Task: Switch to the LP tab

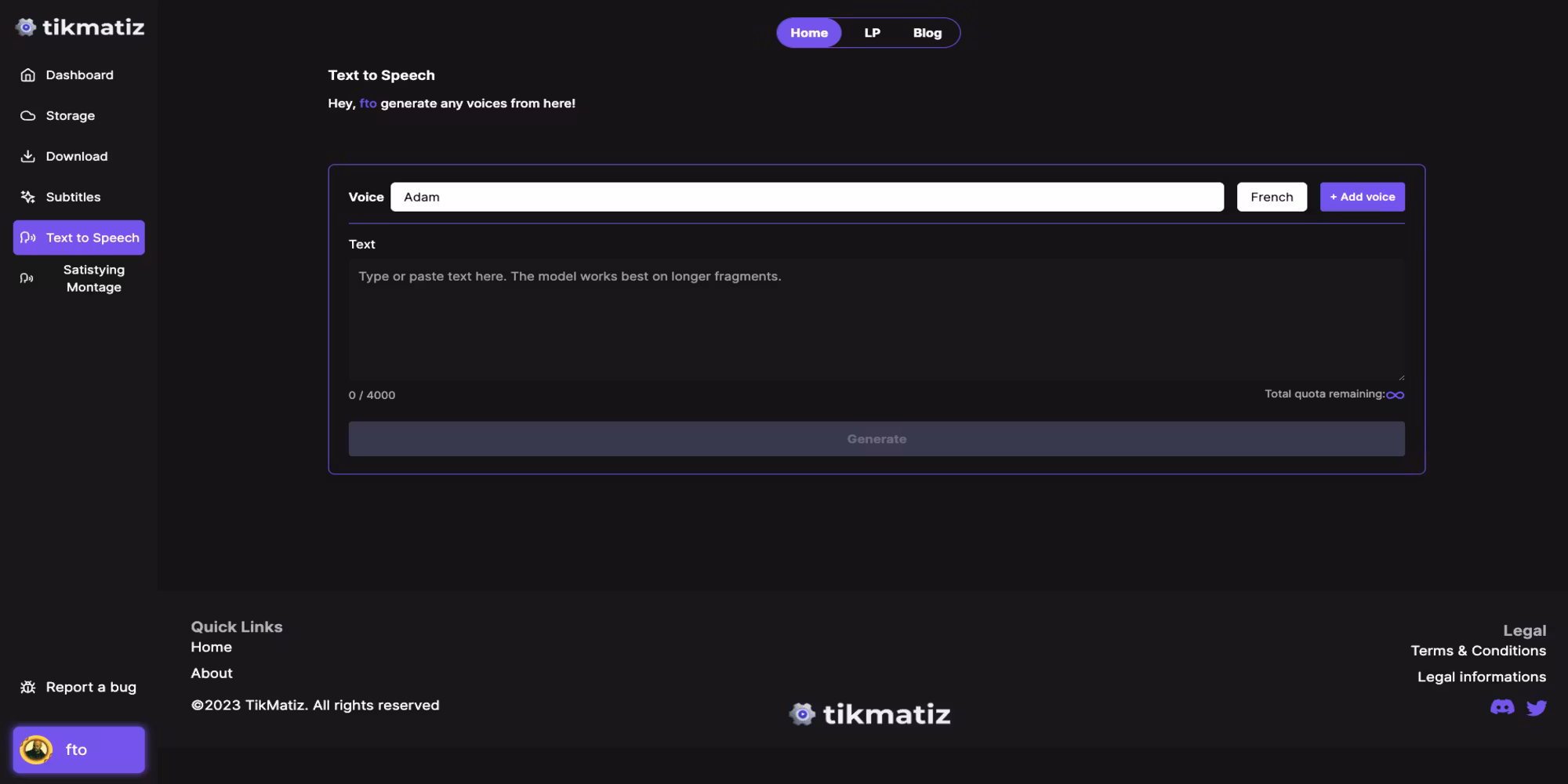Action: 872,33
